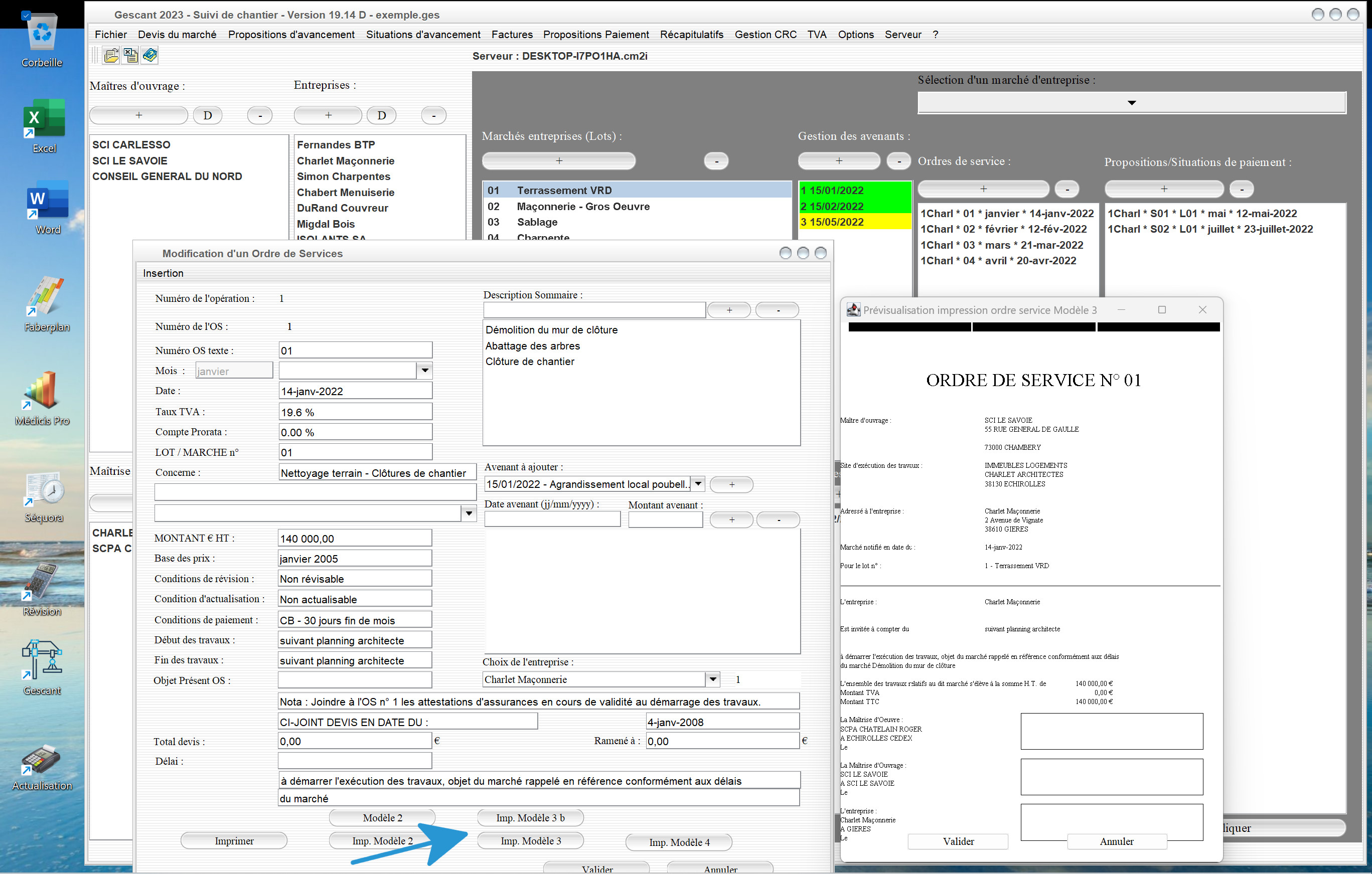Click the Imp. Modèle 3 button
Image resolution: width=1372 pixels, height=874 pixels.
click(x=530, y=840)
